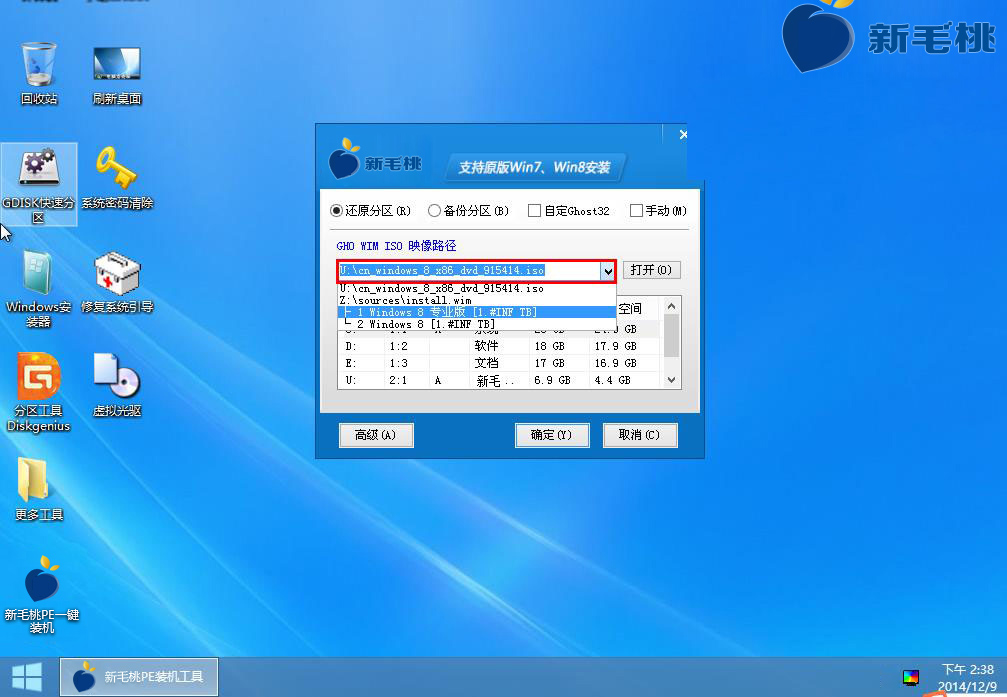
Task: Click the 打开(O) open button
Action: (651, 270)
